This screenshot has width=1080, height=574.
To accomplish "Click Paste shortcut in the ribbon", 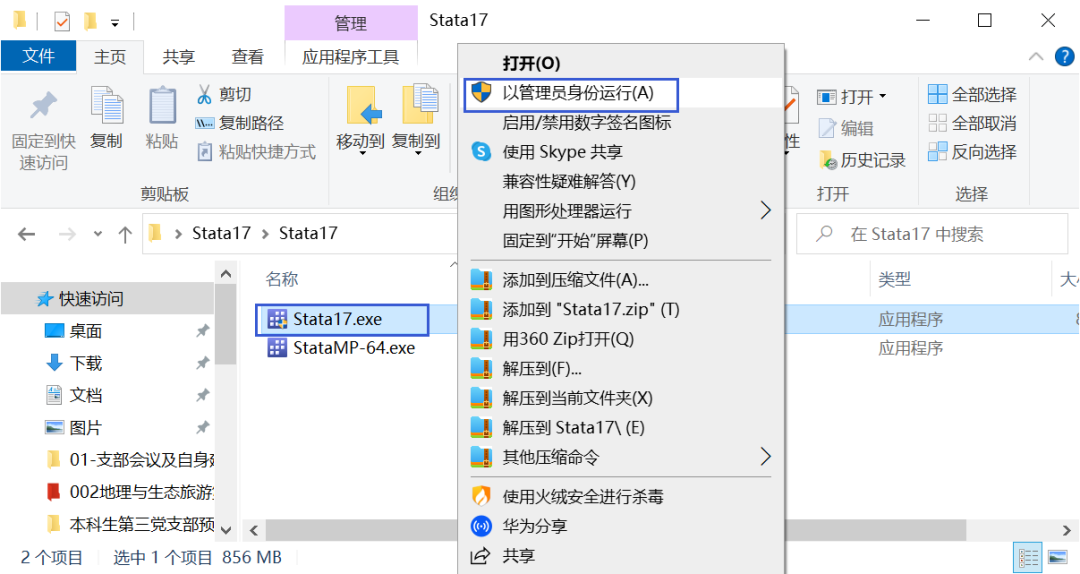I will point(256,152).
